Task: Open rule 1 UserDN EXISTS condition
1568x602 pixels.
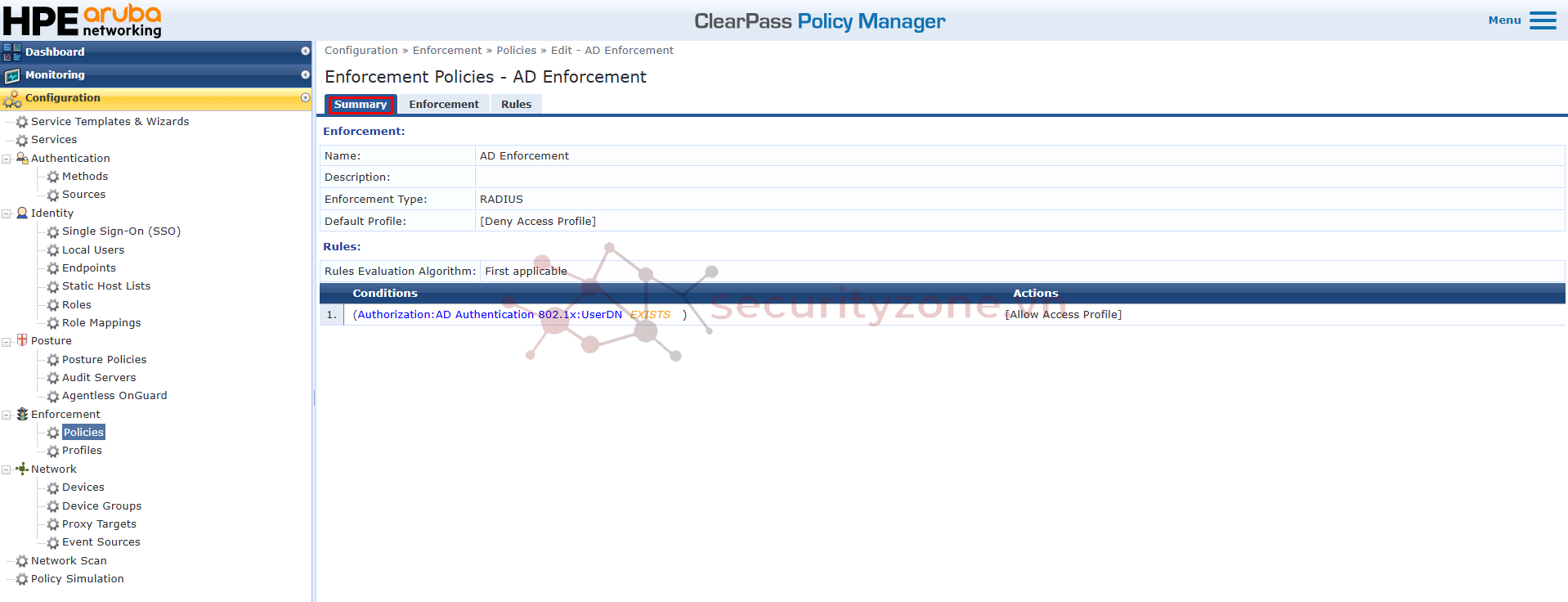Action: (x=519, y=315)
